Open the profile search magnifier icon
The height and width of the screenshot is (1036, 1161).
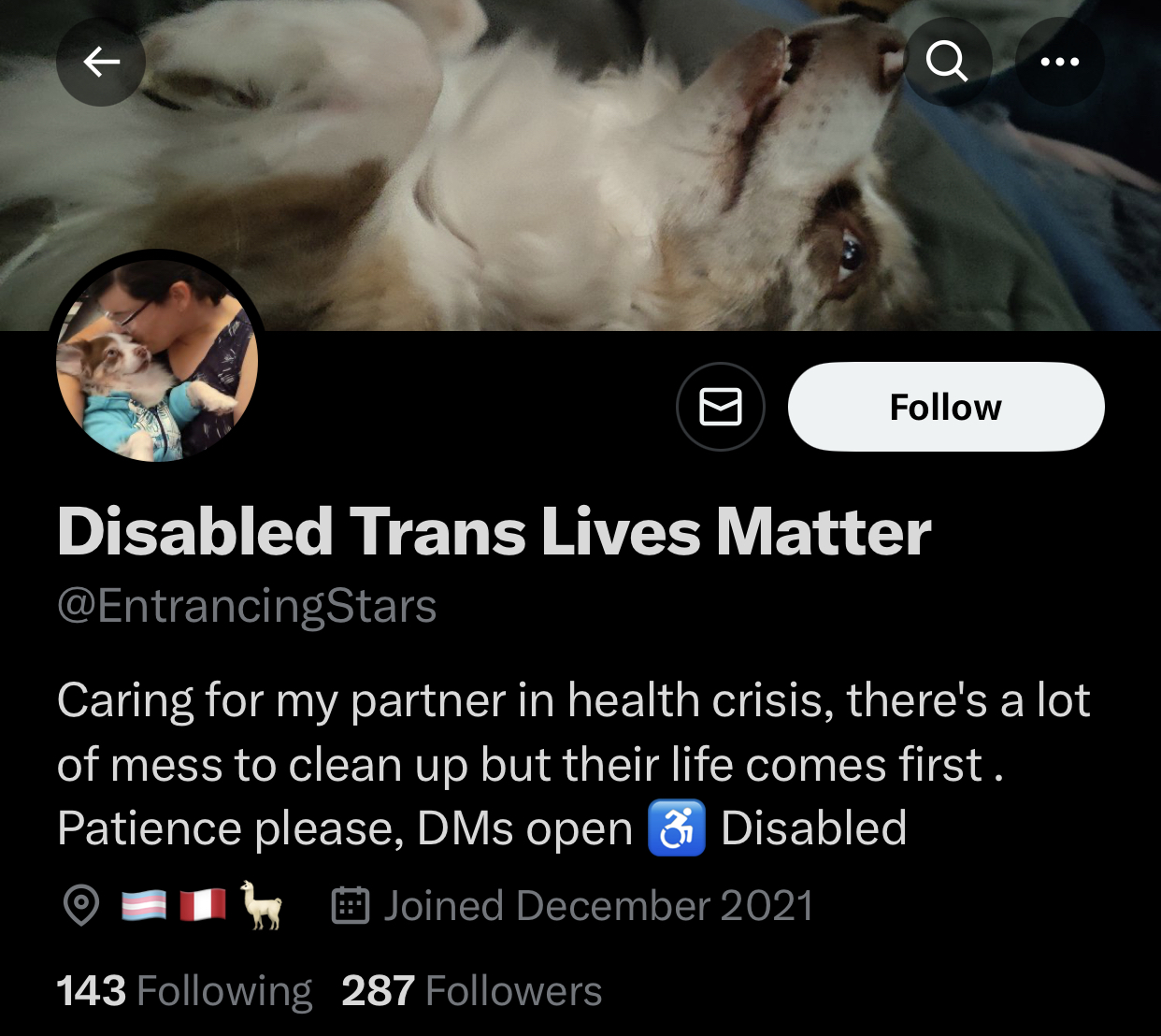coord(947,62)
